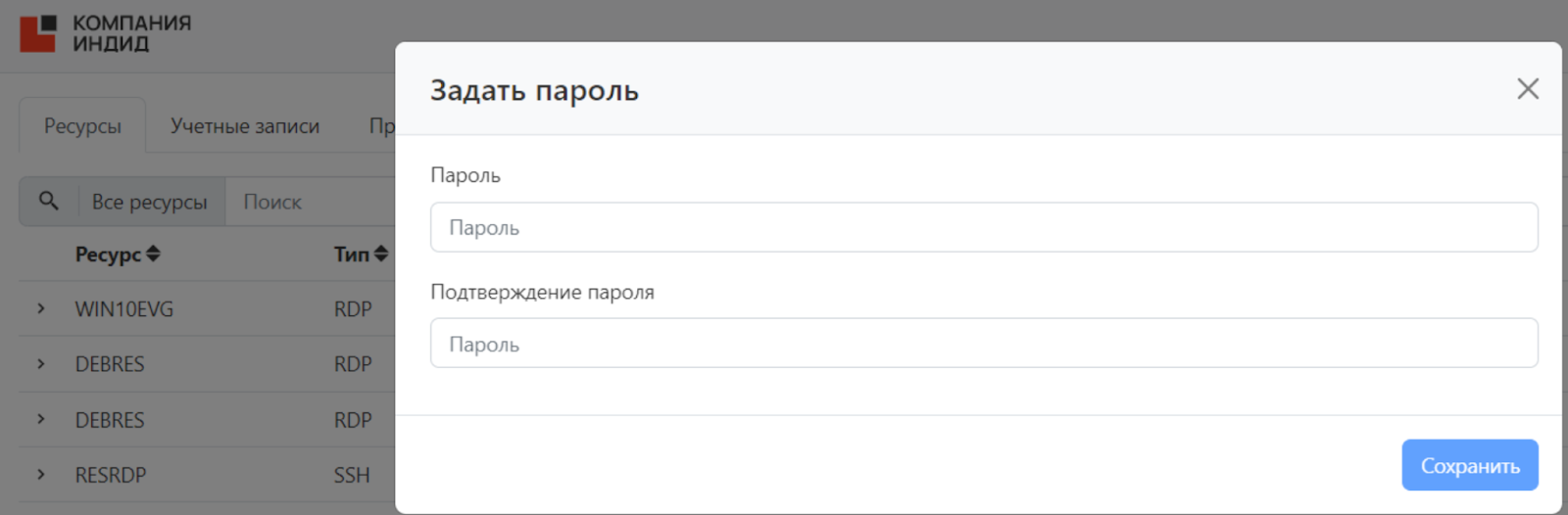This screenshot has height=515, width=1568.
Task: Click the SSH type cell
Action: 352,475
